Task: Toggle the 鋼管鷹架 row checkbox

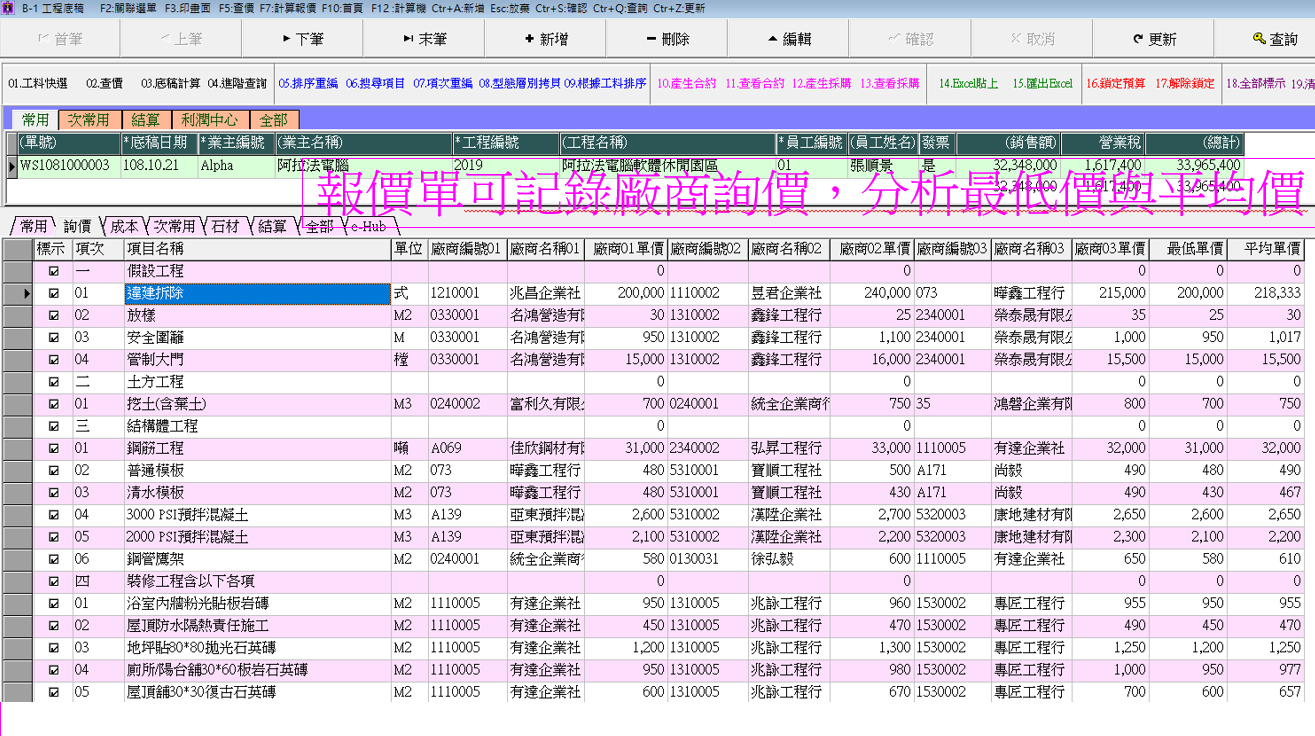Action: 54,559
